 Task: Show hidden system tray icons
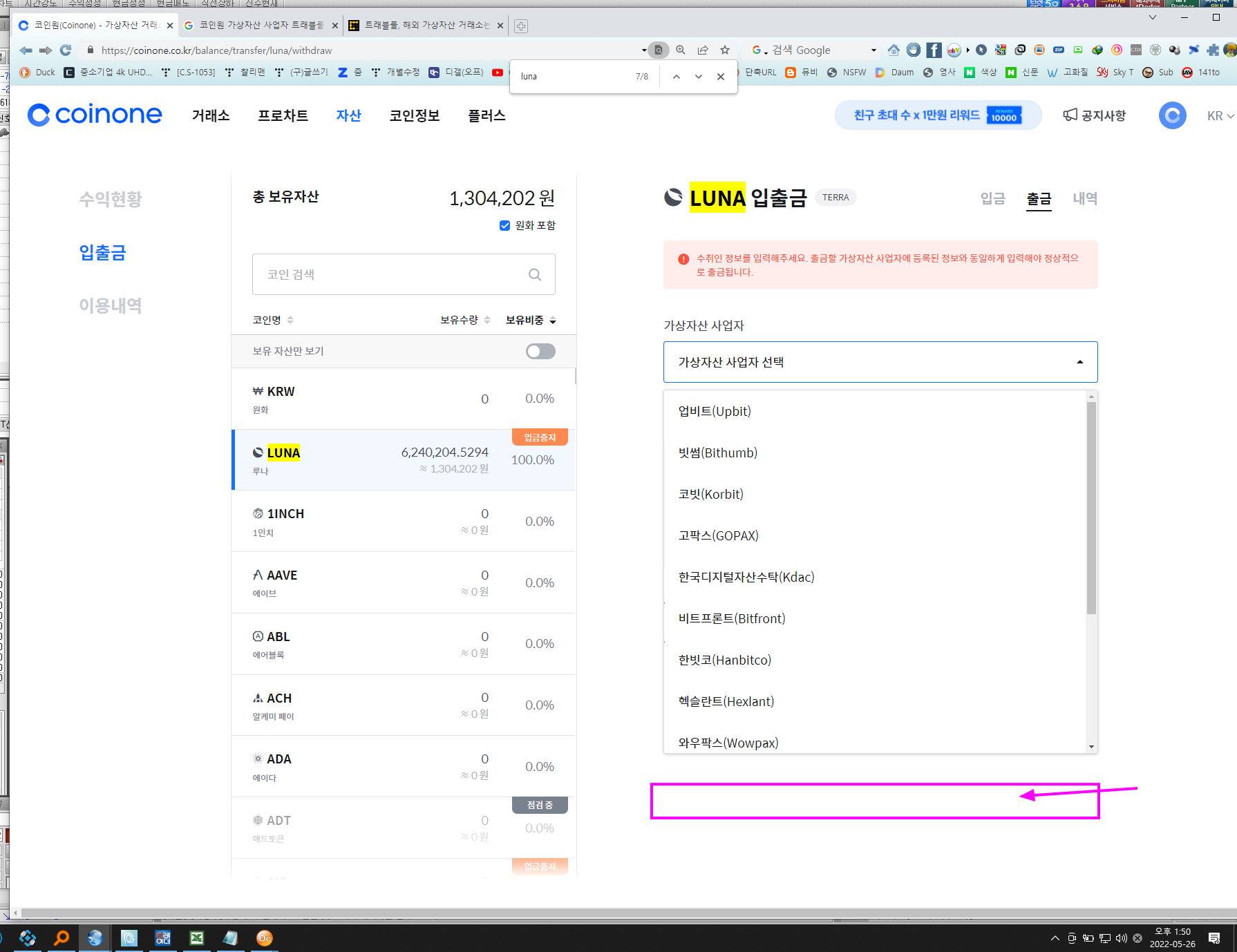coord(1055,938)
